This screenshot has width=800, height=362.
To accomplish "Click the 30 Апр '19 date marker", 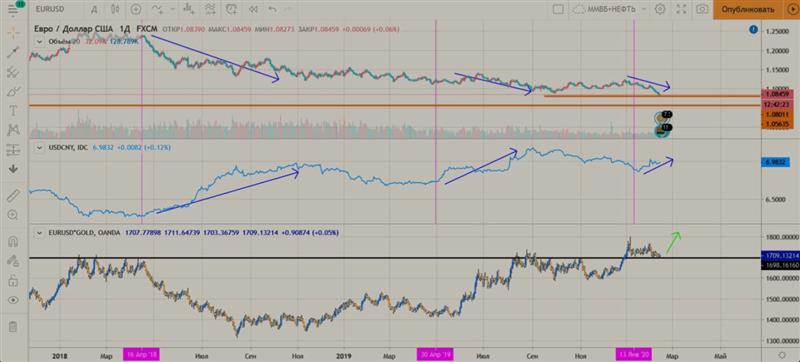I will (435, 355).
